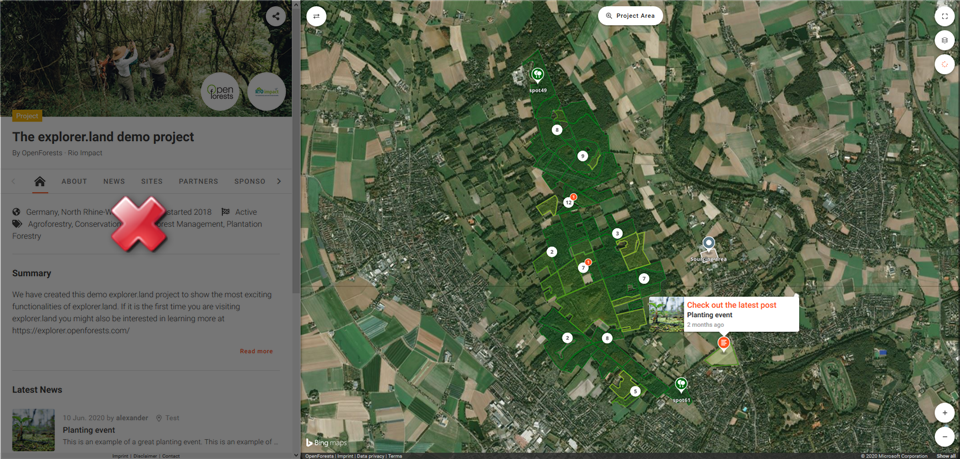Open the Rio Impact author link
The height and width of the screenshot is (459, 960).
(x=85, y=153)
